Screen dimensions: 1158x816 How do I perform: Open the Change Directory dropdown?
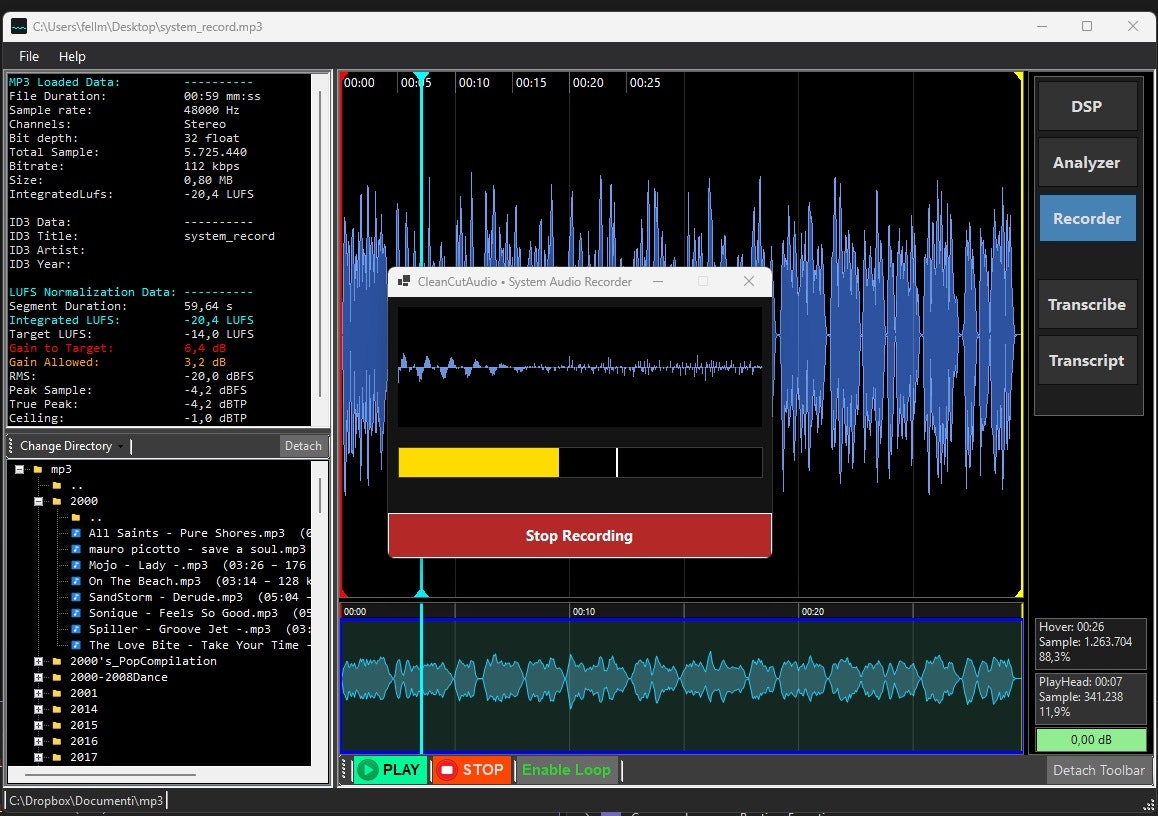click(x=67, y=445)
